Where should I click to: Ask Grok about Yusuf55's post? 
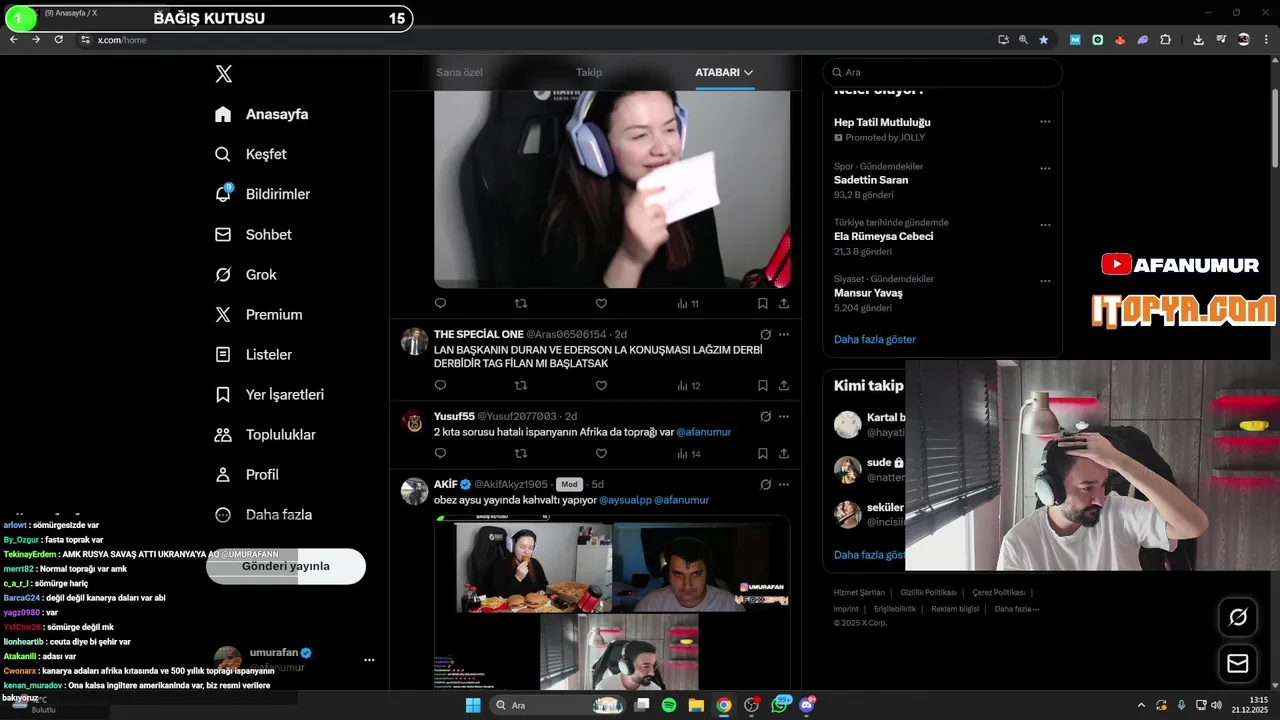765,416
